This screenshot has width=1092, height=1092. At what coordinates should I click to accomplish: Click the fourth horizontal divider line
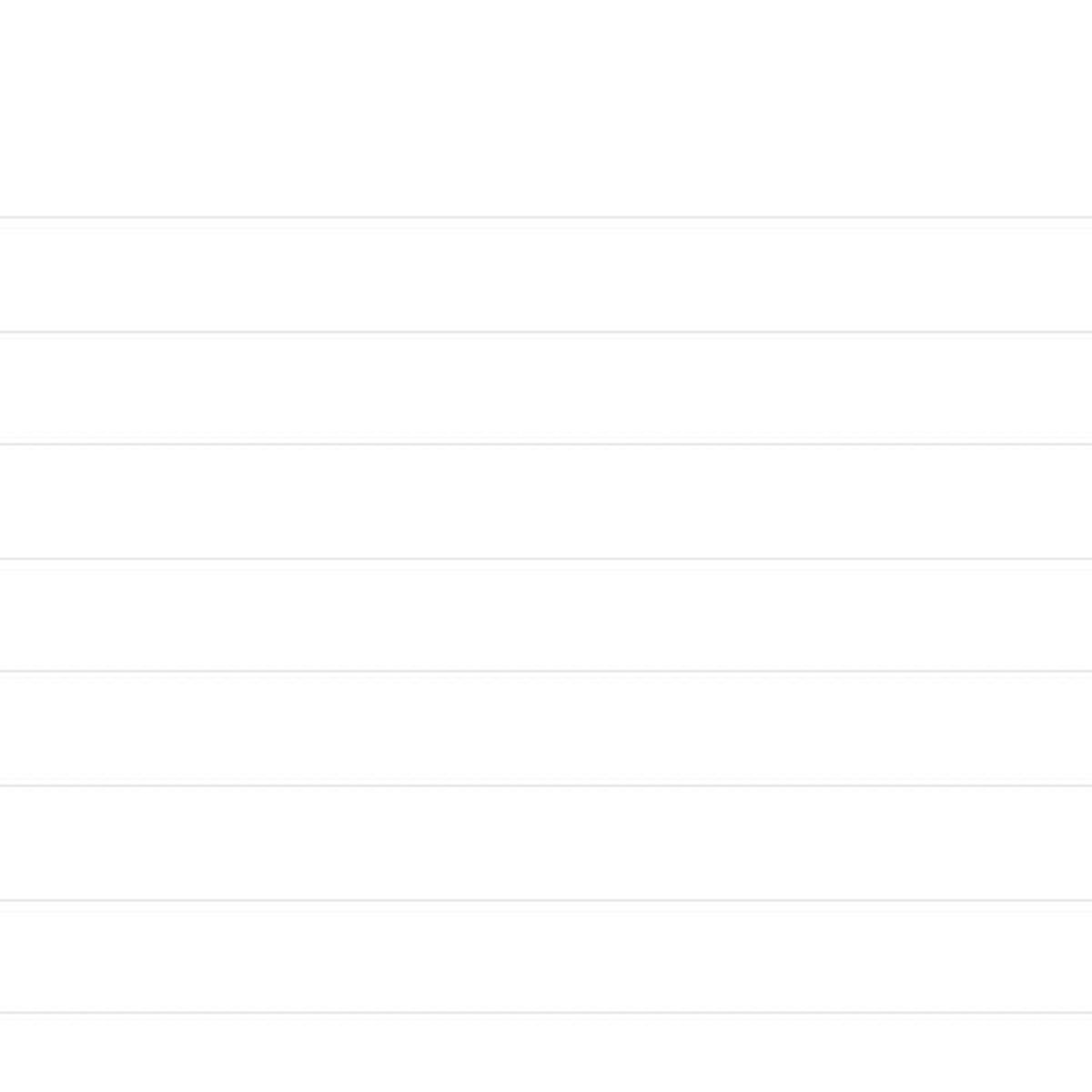click(546, 559)
